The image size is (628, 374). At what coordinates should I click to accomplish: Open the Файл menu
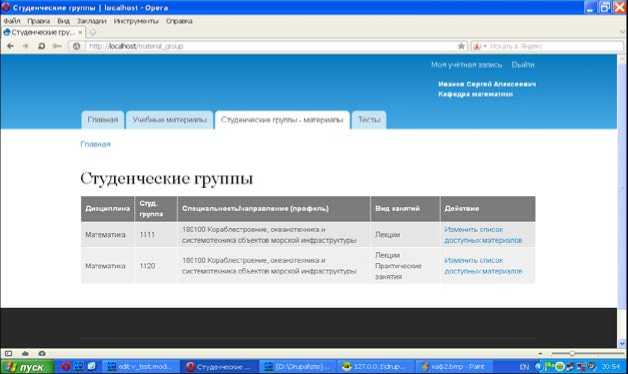tap(12, 21)
